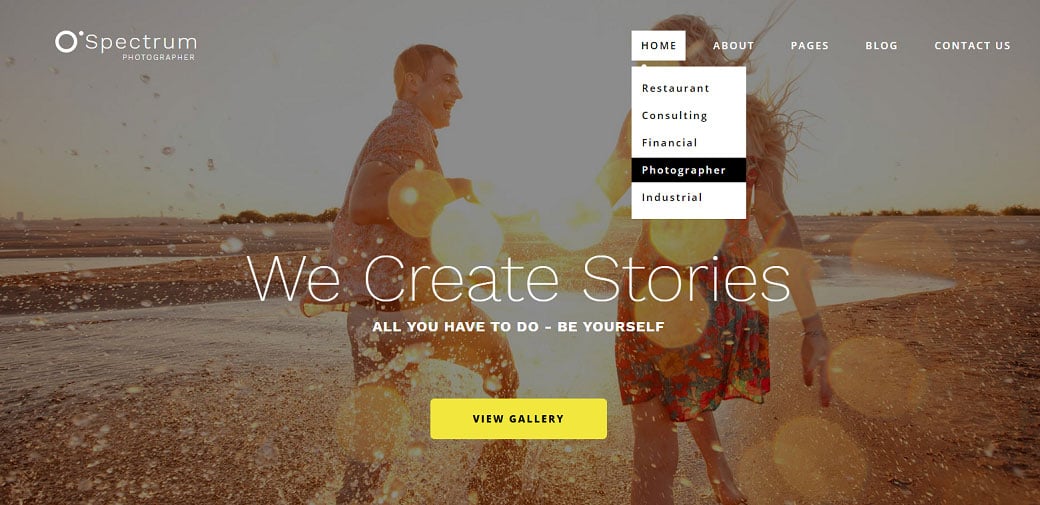
Task: Open the CONTACT US page
Action: 972,46
